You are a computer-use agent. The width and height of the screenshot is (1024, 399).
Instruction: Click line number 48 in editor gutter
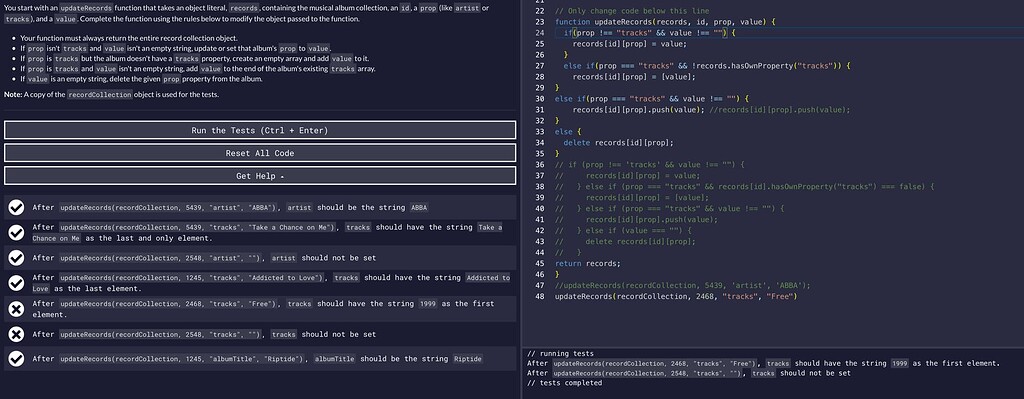(x=539, y=296)
